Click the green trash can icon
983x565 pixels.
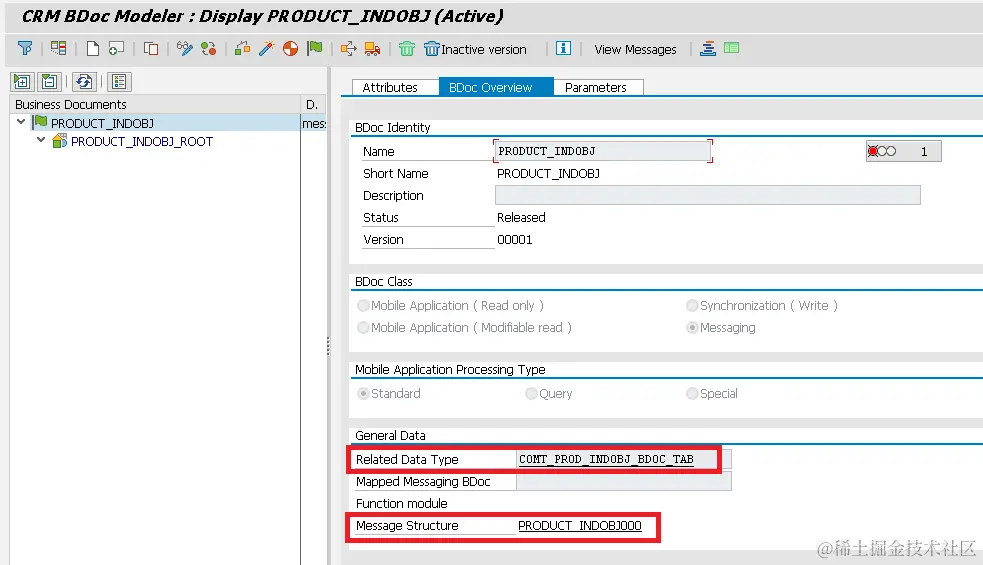pyautogui.click(x=407, y=48)
